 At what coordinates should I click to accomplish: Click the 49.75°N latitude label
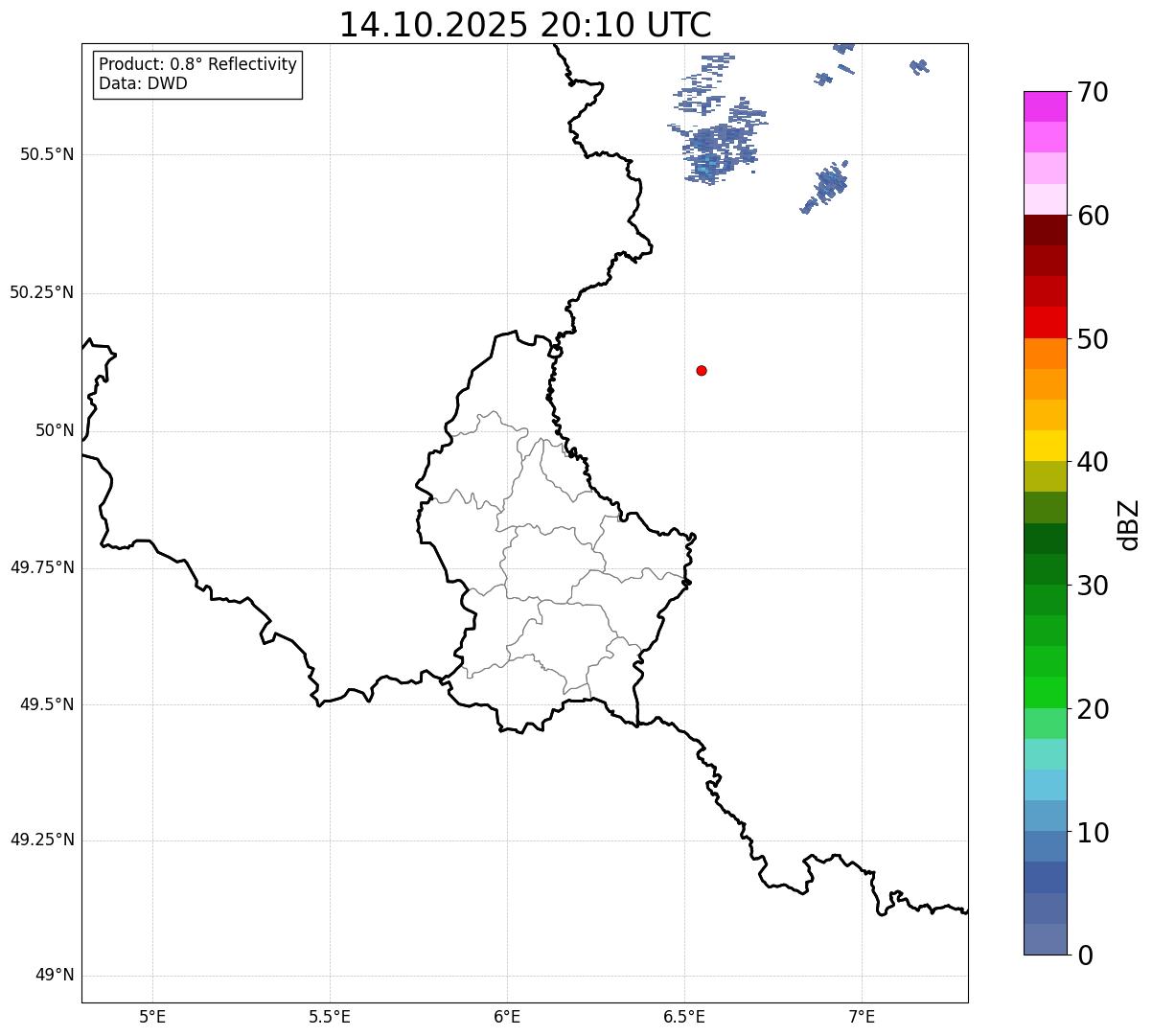click(41, 567)
